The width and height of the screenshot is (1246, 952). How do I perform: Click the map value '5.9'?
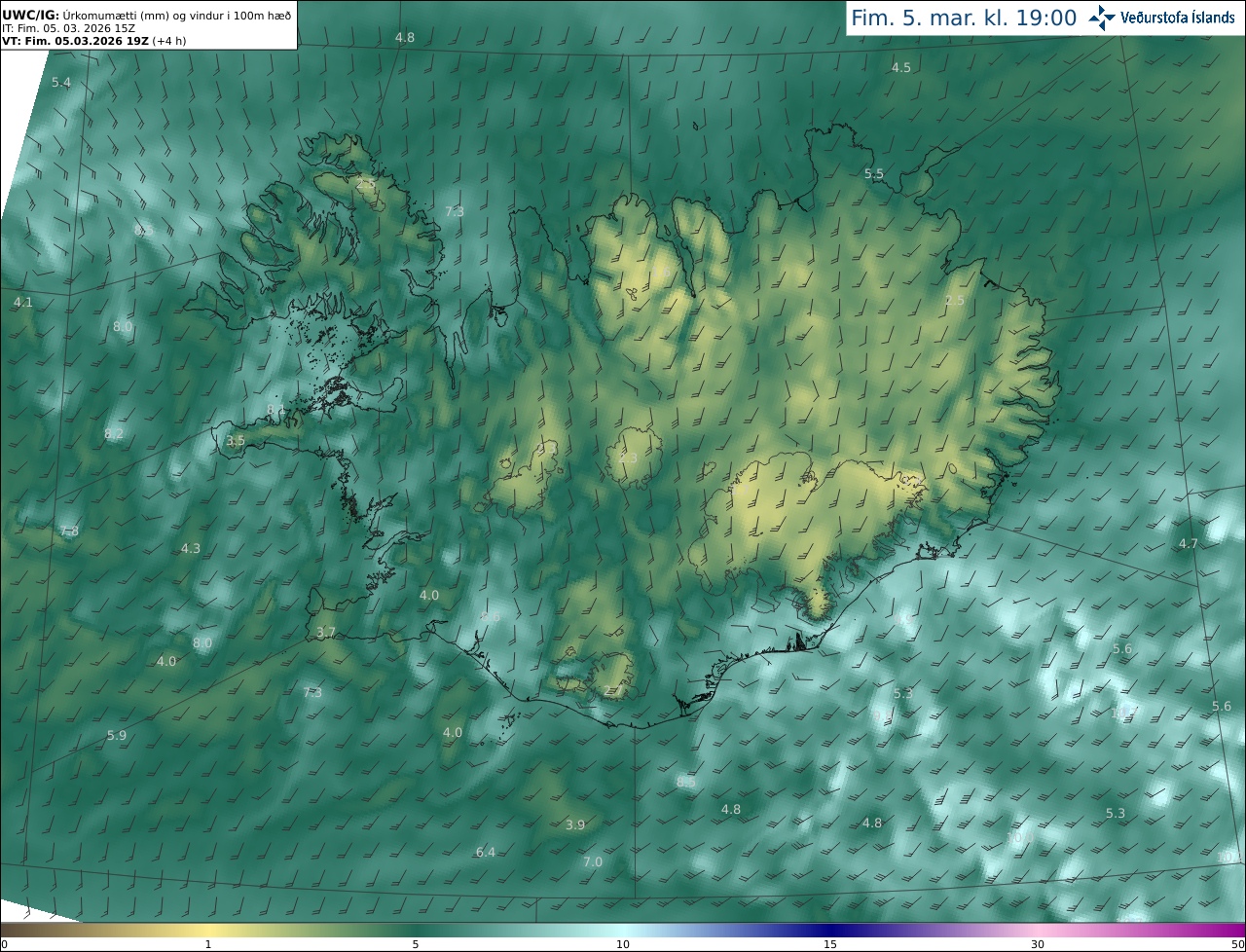tap(116, 735)
